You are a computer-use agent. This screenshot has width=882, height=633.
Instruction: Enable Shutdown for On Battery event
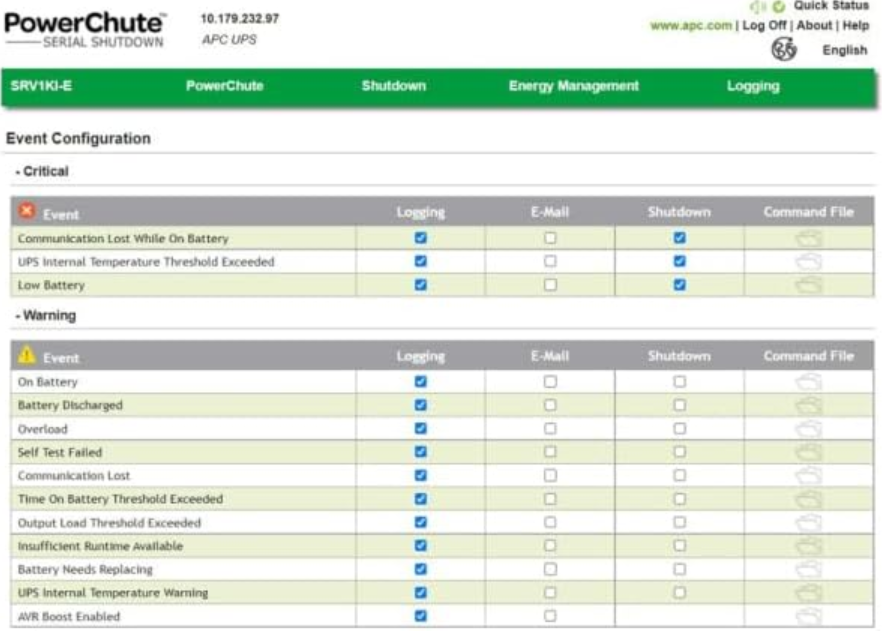coord(680,381)
